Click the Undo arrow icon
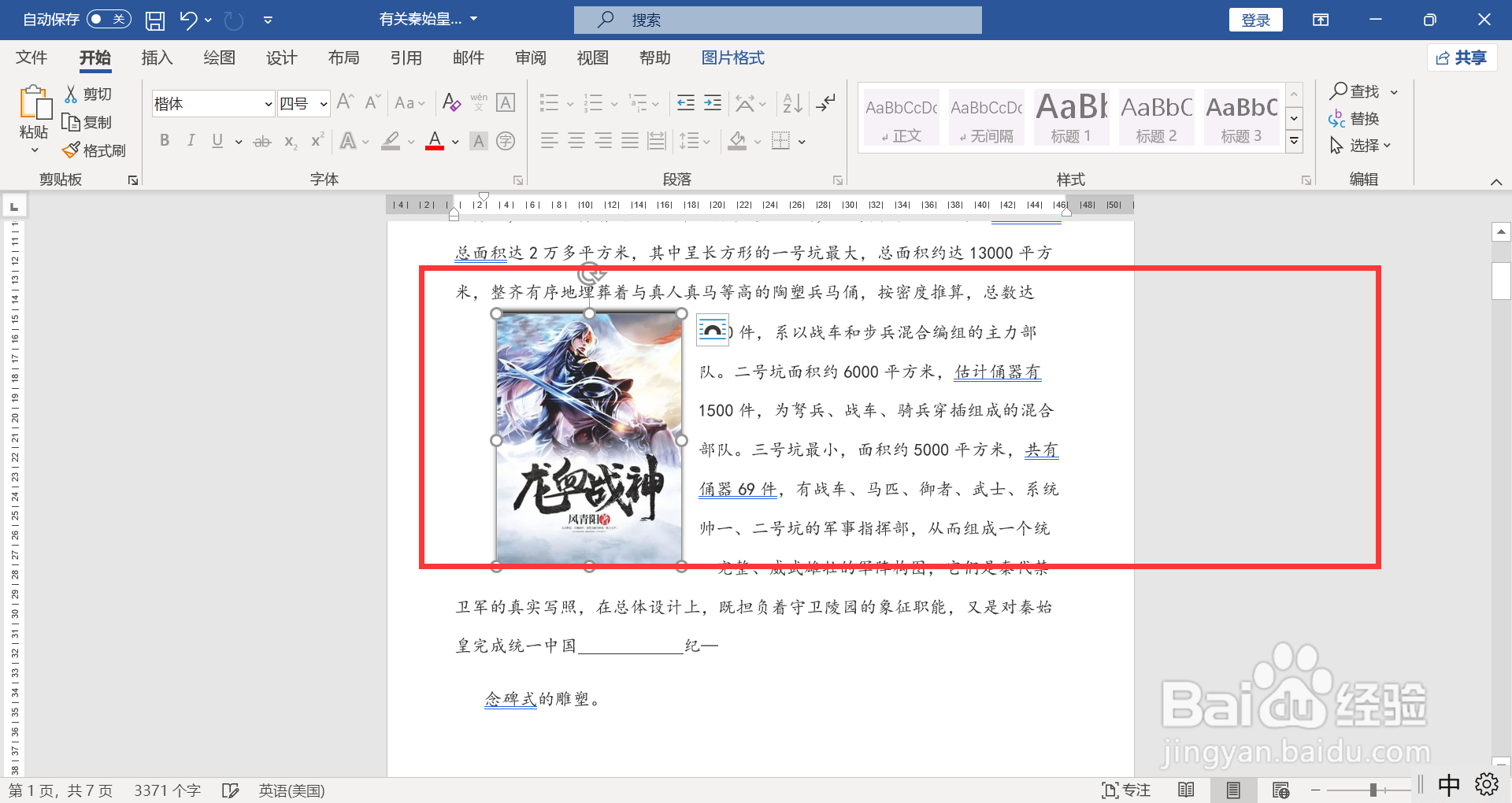Screen dimensions: 1512x803 click(187, 20)
